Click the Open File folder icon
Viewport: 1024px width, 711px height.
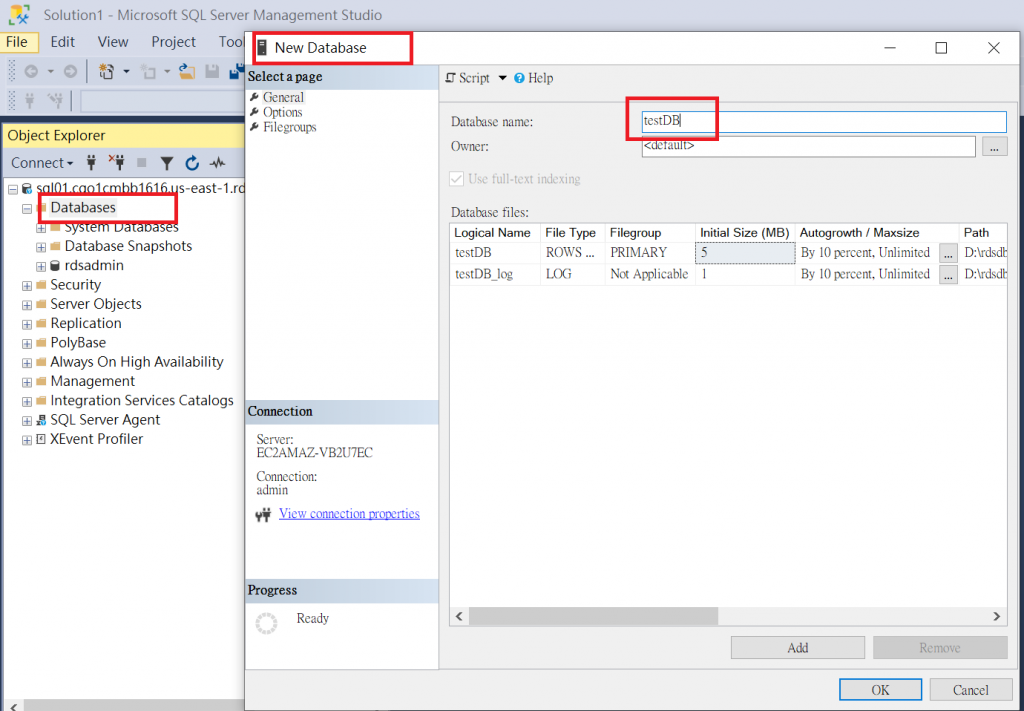point(187,72)
